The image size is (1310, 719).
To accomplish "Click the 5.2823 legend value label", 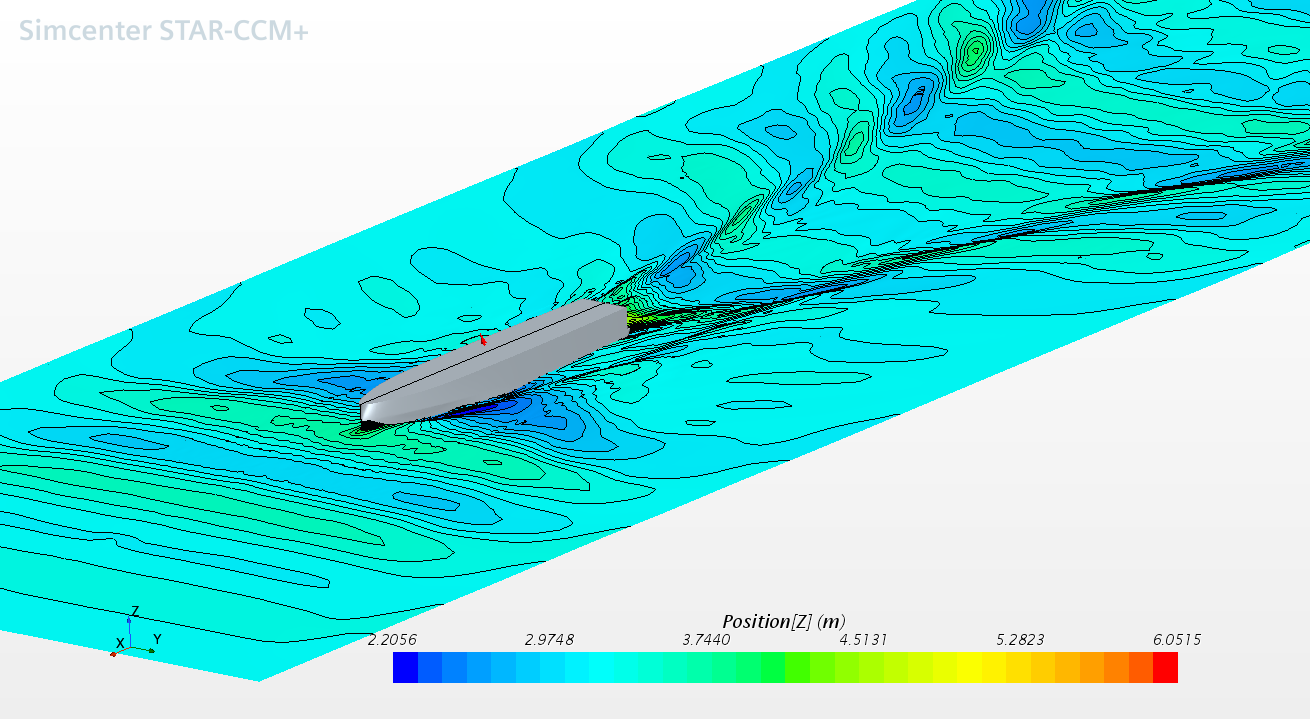I will 1020,640.
